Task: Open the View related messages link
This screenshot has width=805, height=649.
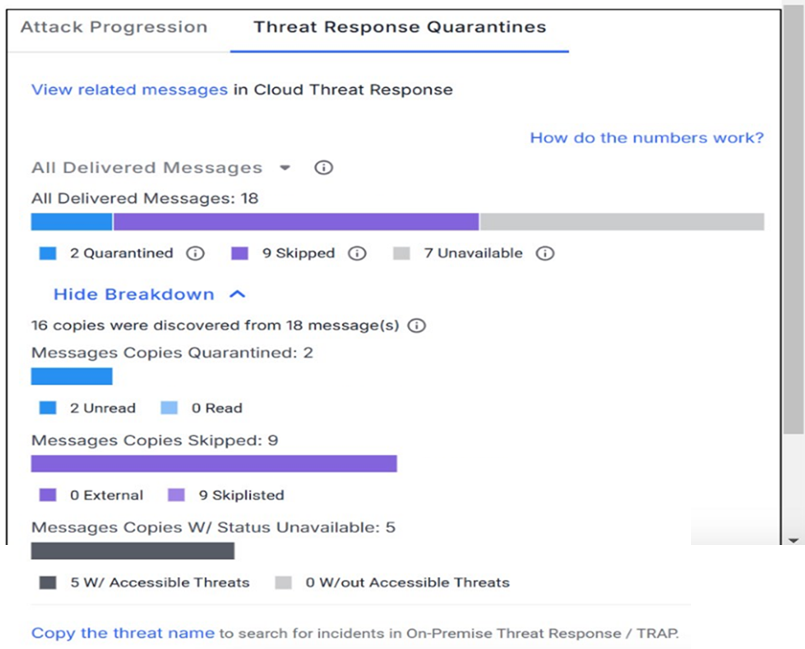Action: pos(129,89)
